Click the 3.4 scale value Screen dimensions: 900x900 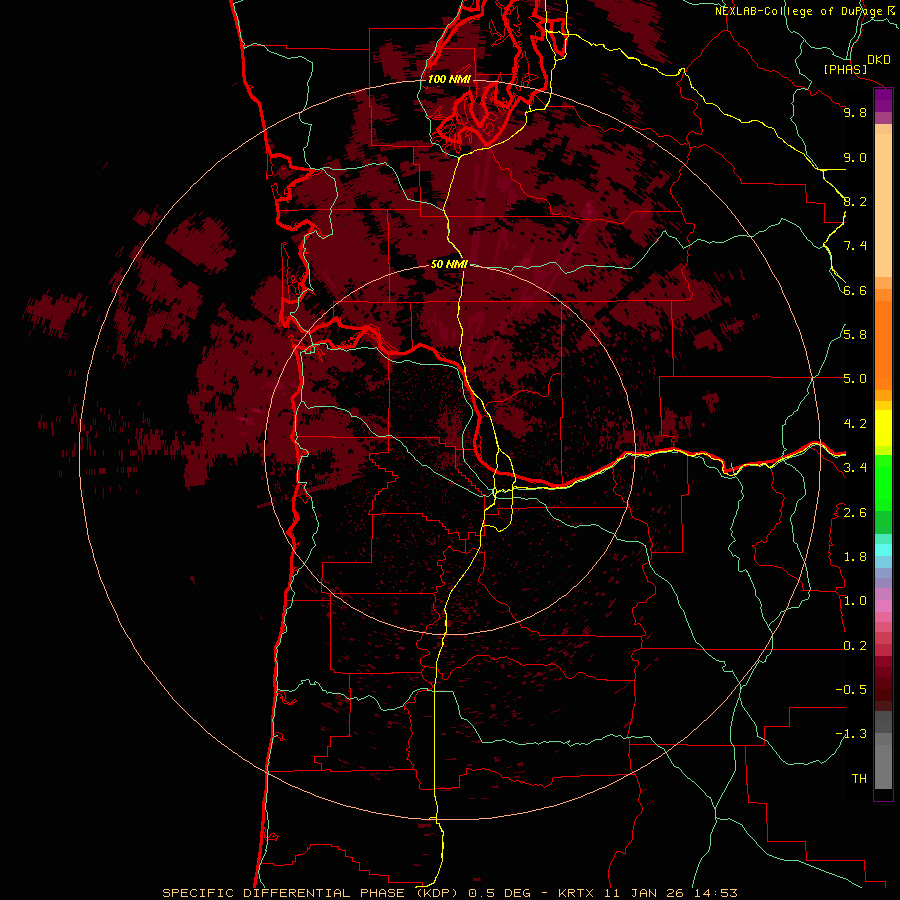tap(855, 468)
